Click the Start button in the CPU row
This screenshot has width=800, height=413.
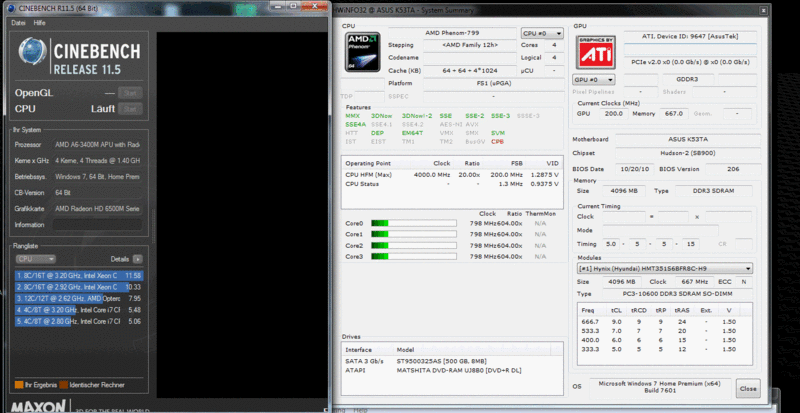130,109
